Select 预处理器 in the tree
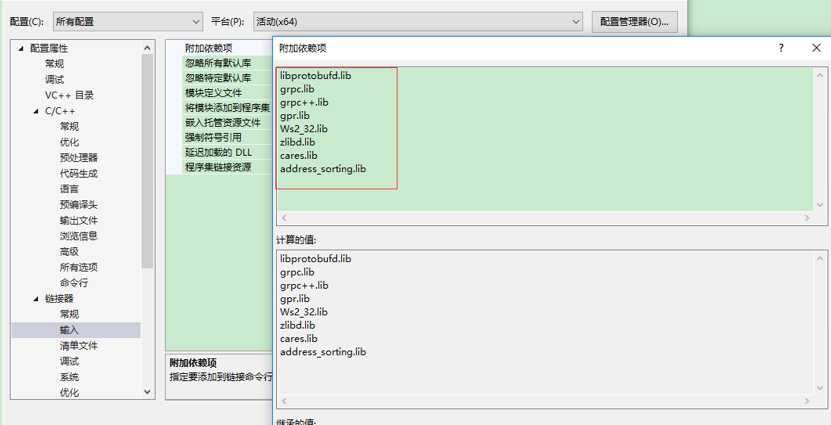This screenshot has height=425, width=831. point(78,158)
